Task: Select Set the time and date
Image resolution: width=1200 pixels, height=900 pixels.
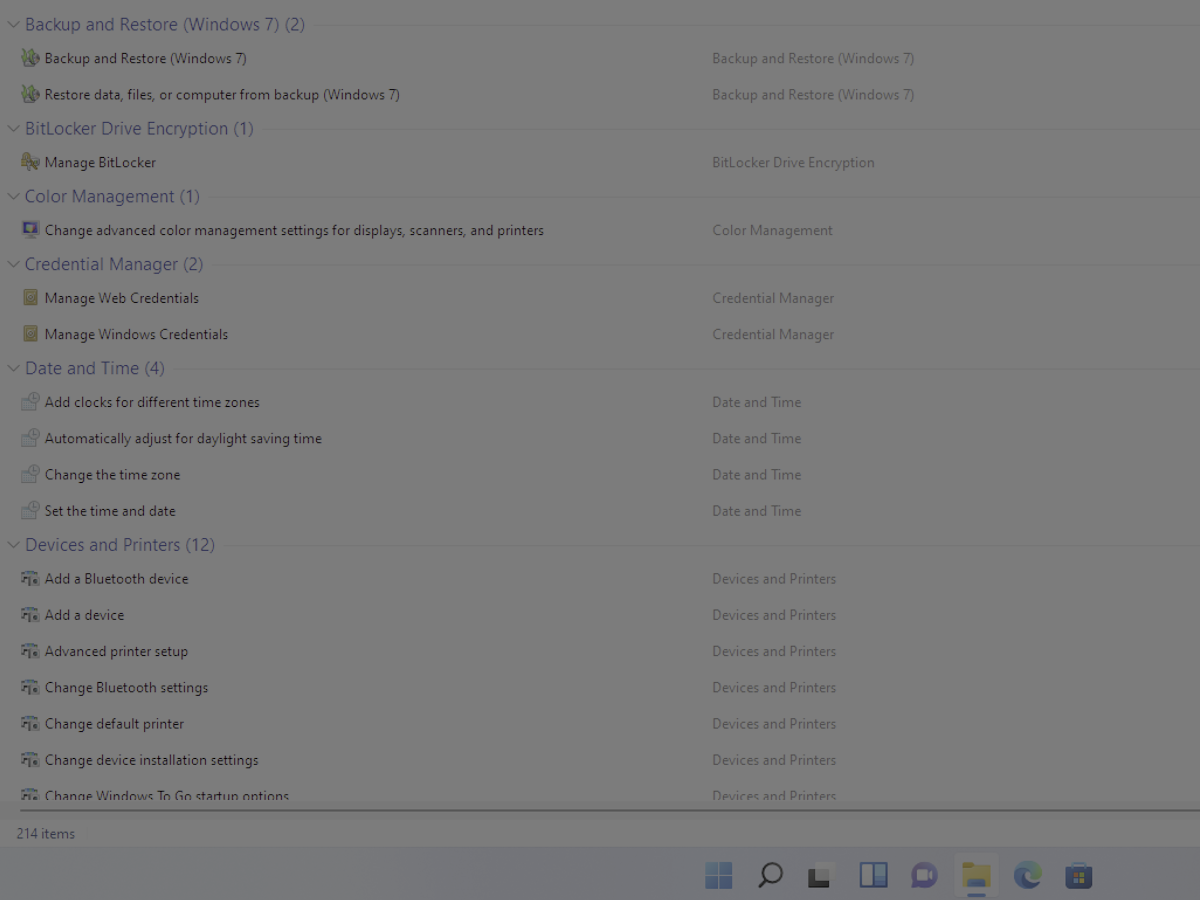Action: pos(110,510)
